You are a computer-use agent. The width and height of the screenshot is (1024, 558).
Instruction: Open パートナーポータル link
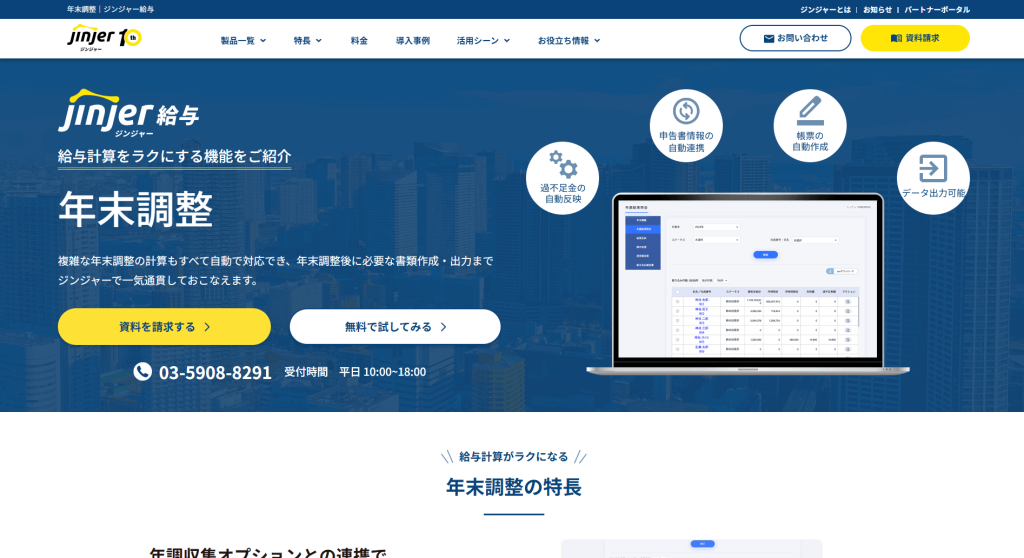coord(936,9)
